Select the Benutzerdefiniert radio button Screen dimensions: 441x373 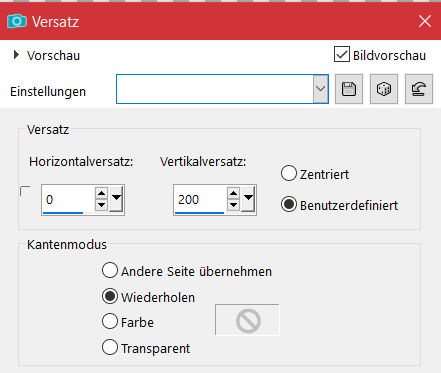coord(289,204)
